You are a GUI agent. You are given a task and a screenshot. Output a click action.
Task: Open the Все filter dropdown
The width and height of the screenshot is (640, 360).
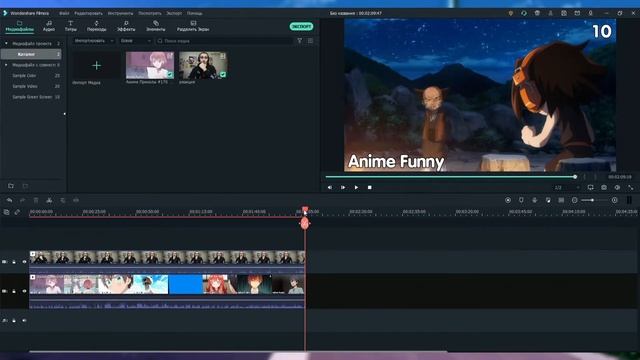(x=136, y=41)
